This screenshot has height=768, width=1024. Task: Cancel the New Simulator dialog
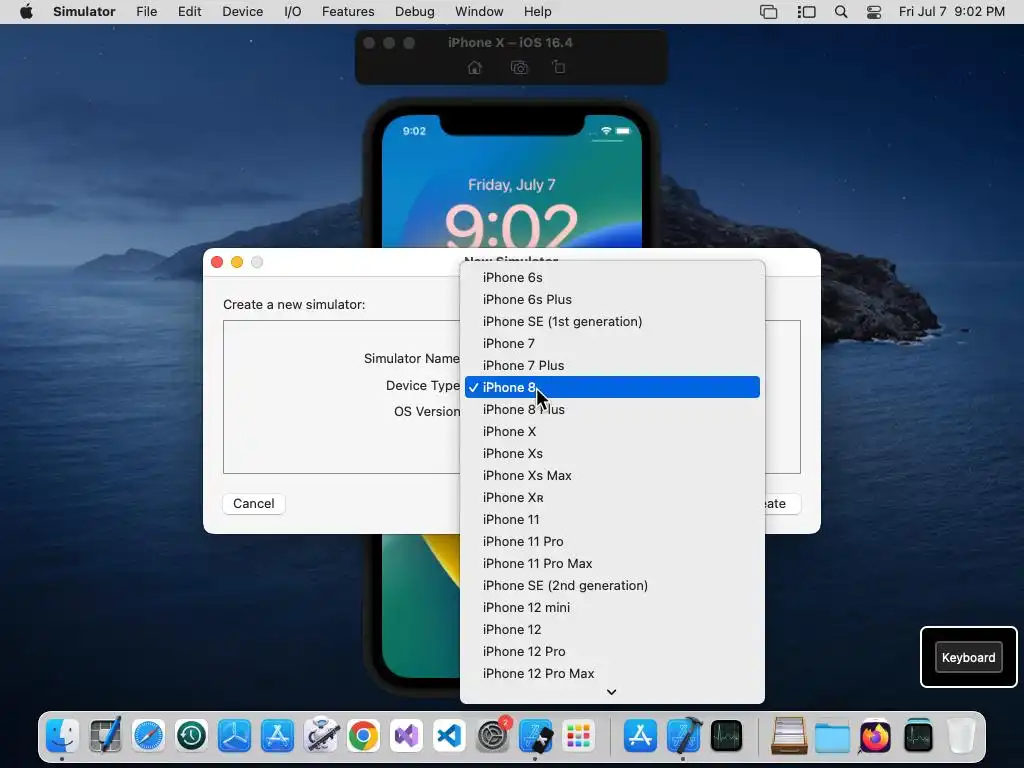[253, 504]
